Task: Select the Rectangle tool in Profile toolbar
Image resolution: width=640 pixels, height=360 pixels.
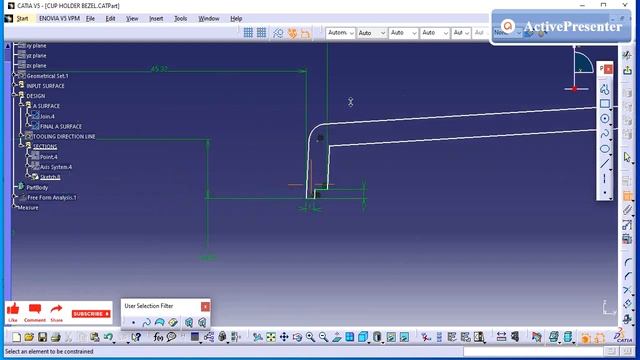Action: click(x=604, y=104)
